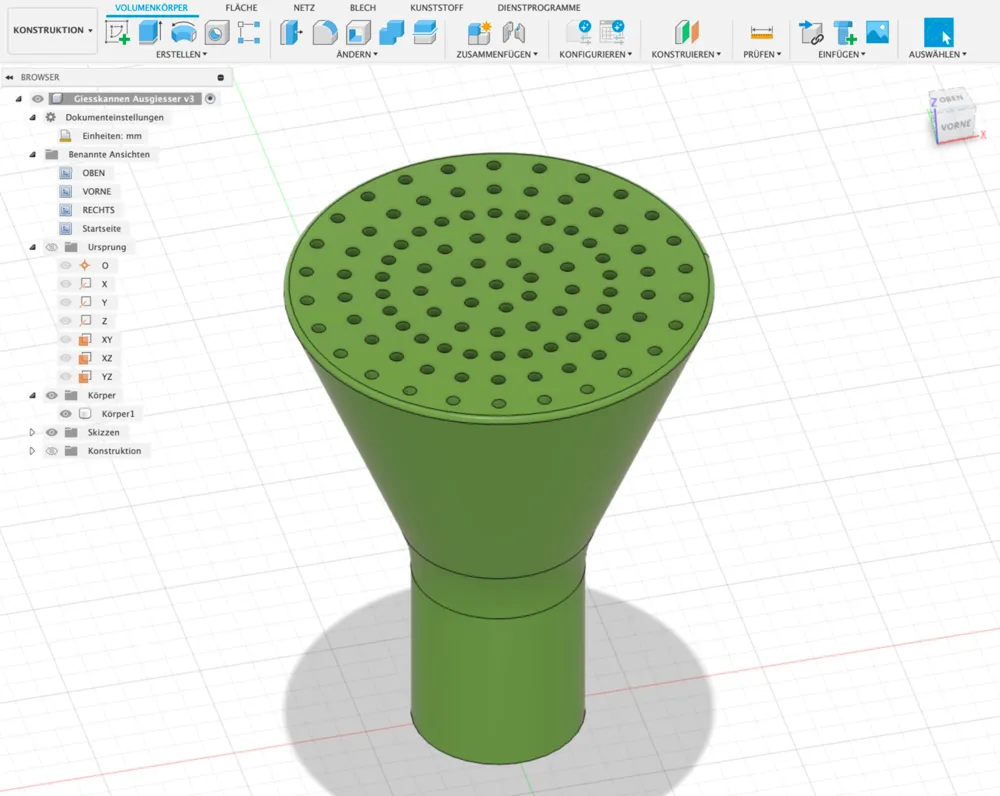Click the configuration table icon
The height and width of the screenshot is (796, 1000).
point(612,32)
